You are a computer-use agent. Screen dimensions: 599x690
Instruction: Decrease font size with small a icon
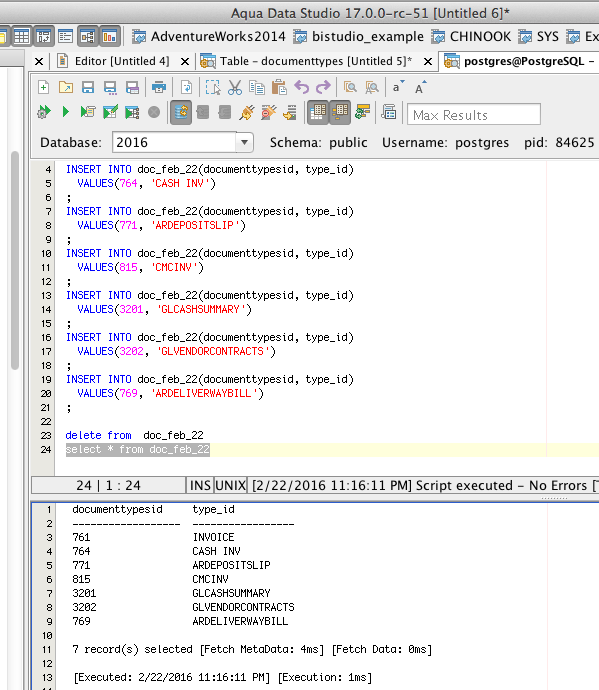(398, 87)
